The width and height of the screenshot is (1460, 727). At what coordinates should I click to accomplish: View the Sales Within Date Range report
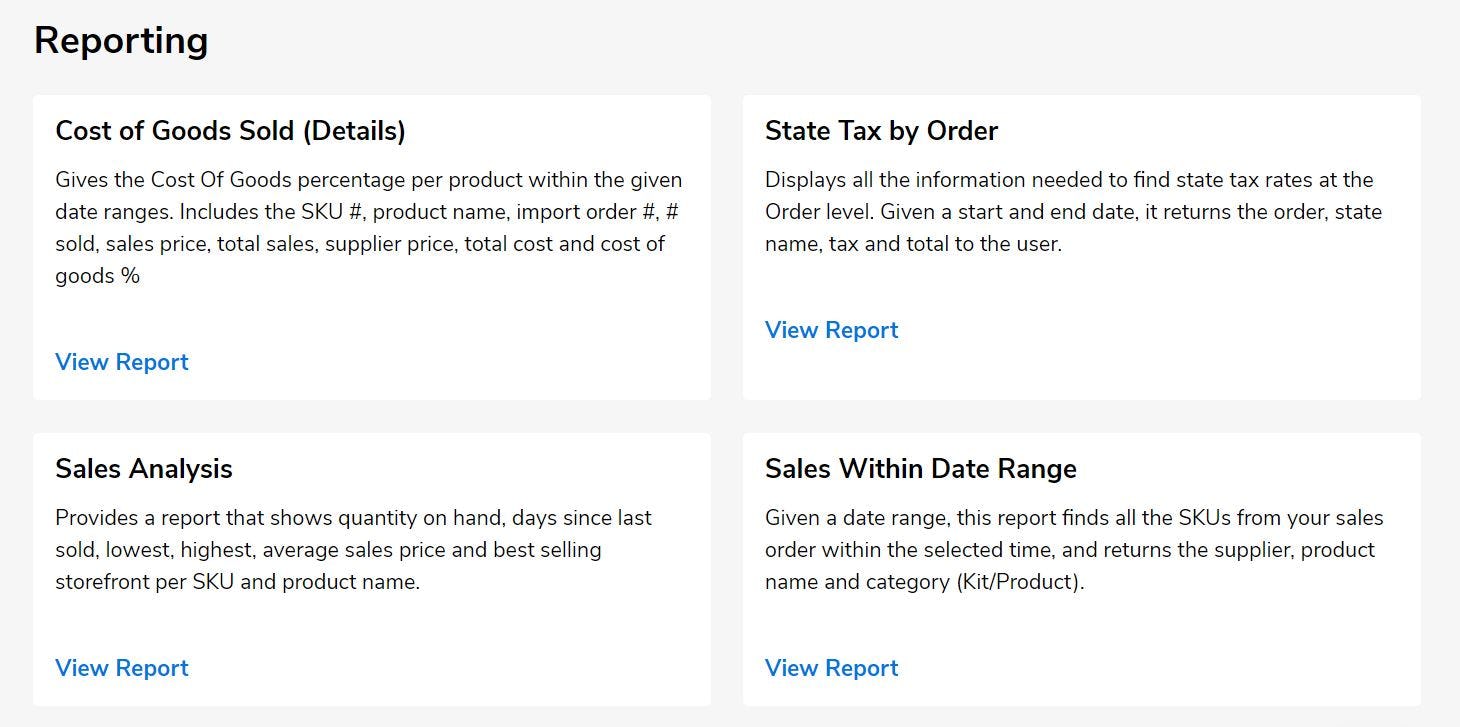pyautogui.click(x=831, y=668)
